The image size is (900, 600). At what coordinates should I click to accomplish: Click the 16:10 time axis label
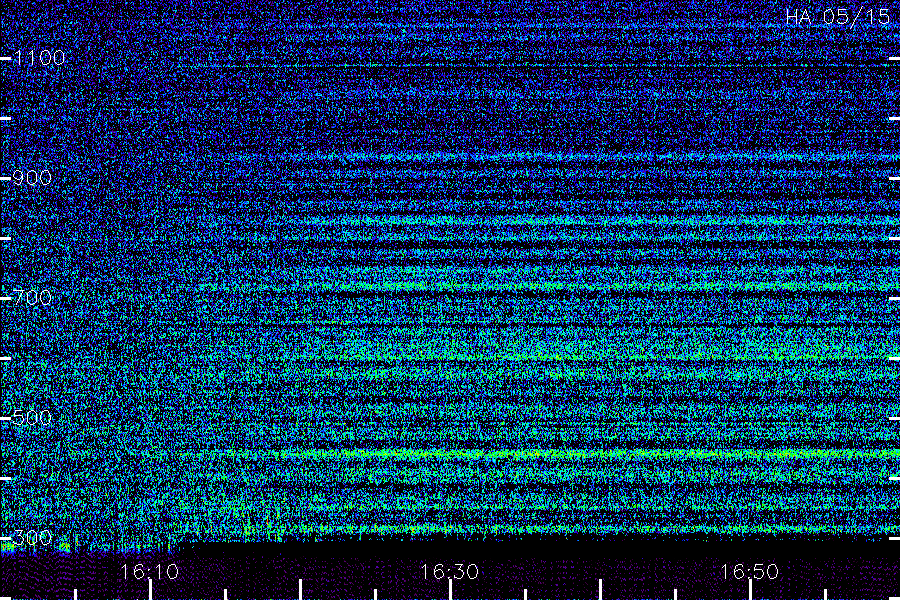(x=150, y=572)
